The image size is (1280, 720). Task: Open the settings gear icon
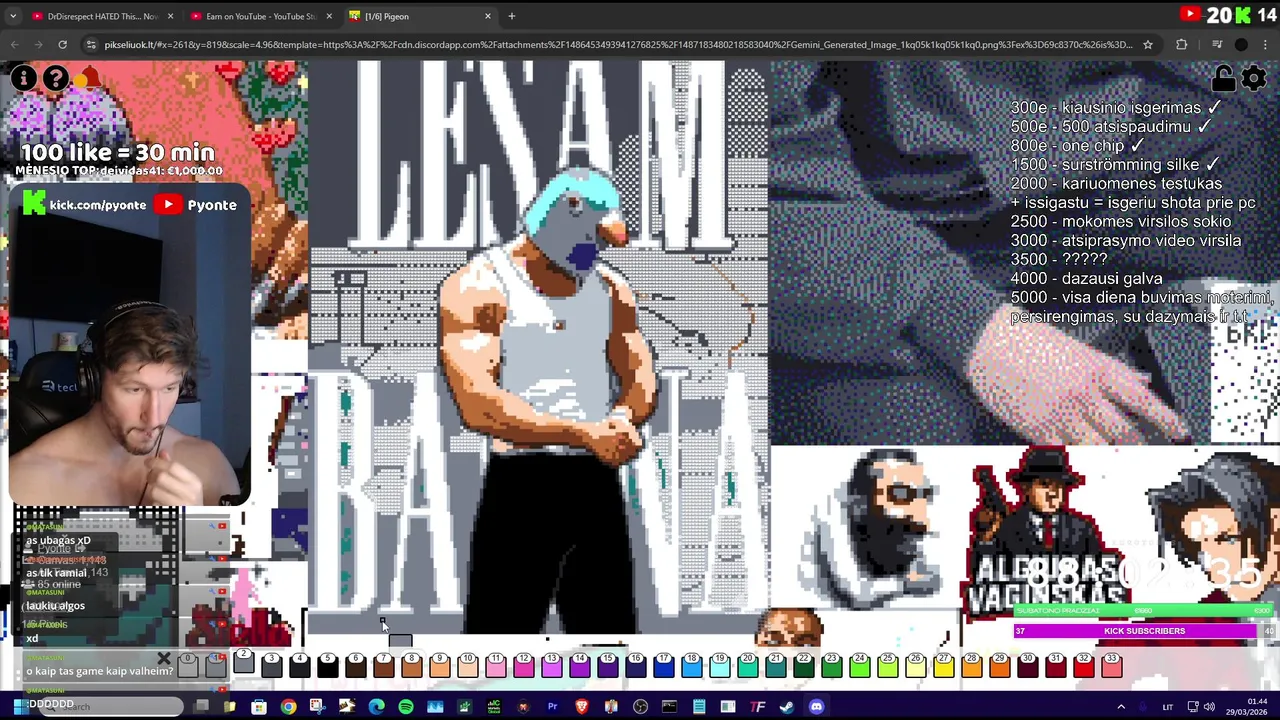point(1254,78)
